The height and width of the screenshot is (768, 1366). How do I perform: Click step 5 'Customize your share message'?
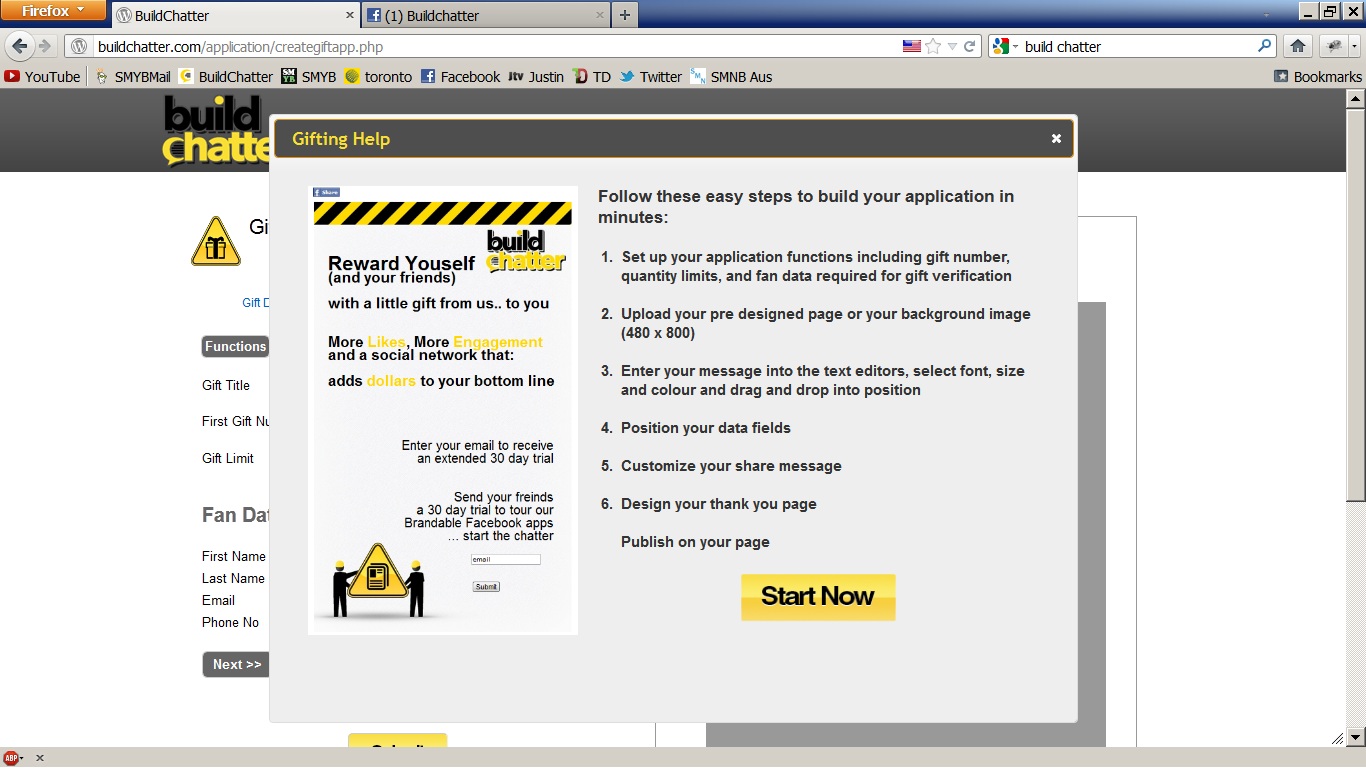click(x=731, y=466)
